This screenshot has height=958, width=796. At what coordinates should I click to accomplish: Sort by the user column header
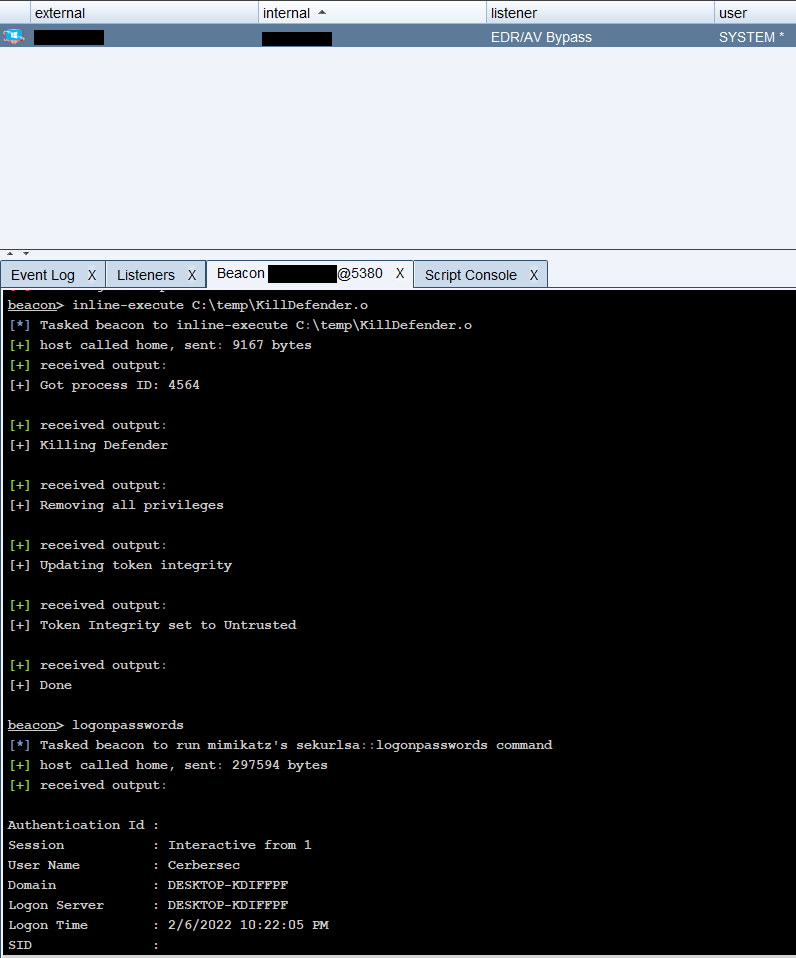coord(755,13)
